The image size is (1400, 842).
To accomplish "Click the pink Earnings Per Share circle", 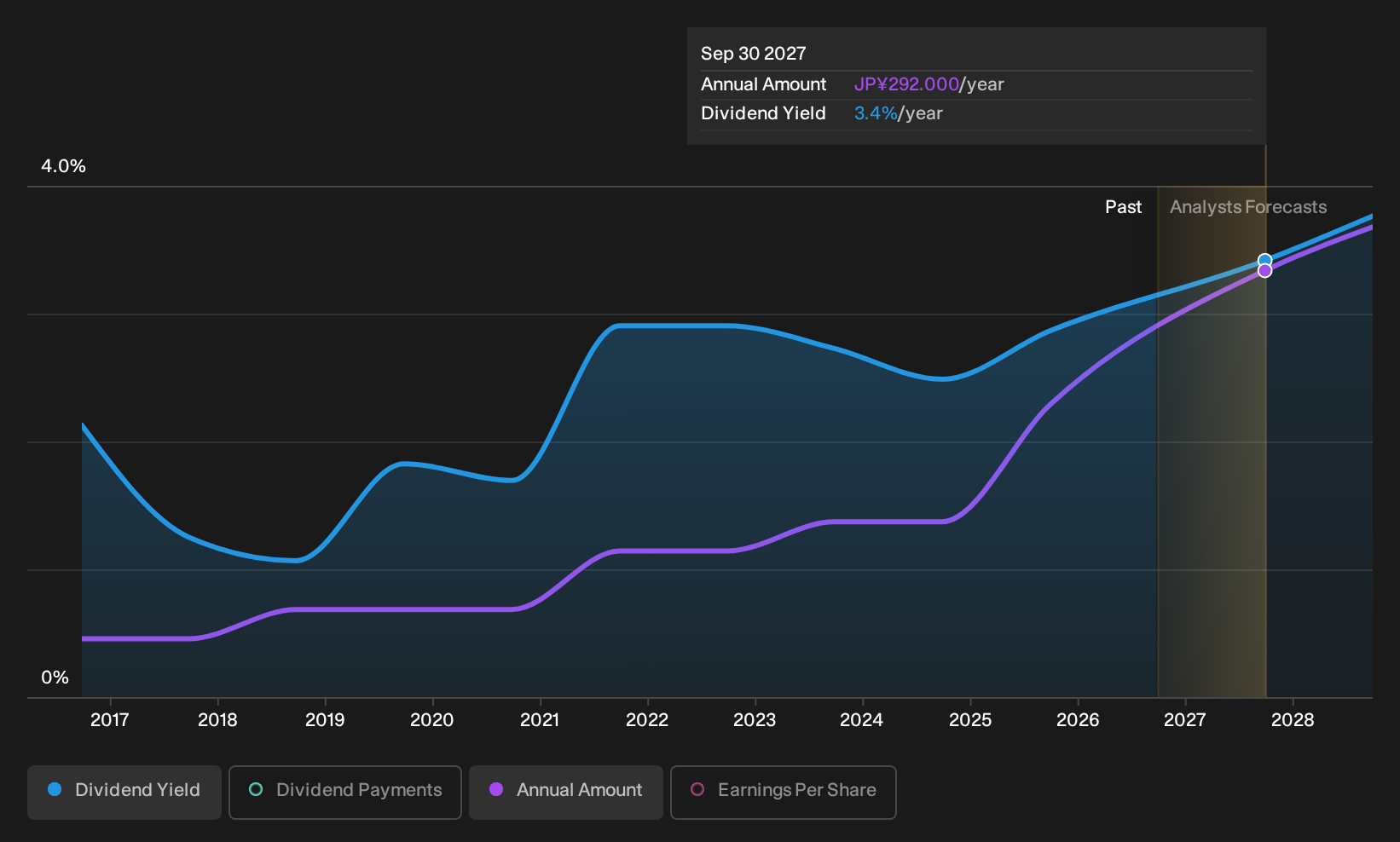I will pyautogui.click(x=697, y=789).
